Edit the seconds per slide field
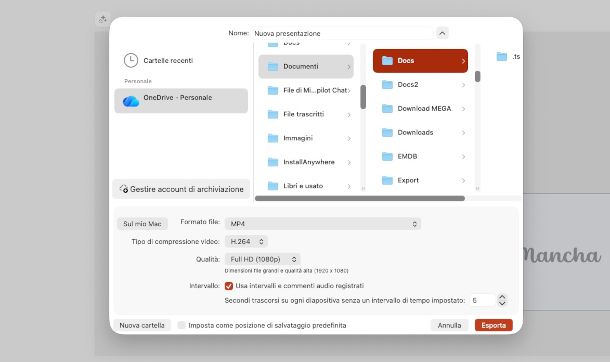 tap(482, 300)
